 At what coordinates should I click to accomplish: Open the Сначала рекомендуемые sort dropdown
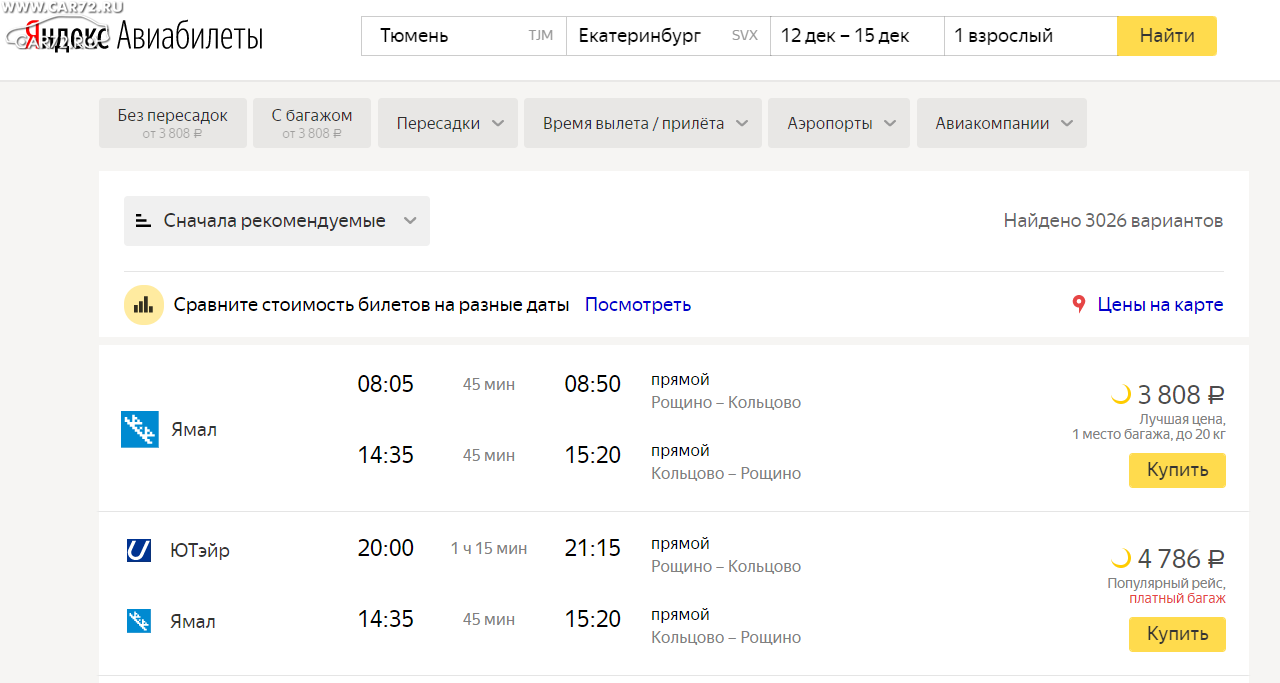[x=277, y=221]
